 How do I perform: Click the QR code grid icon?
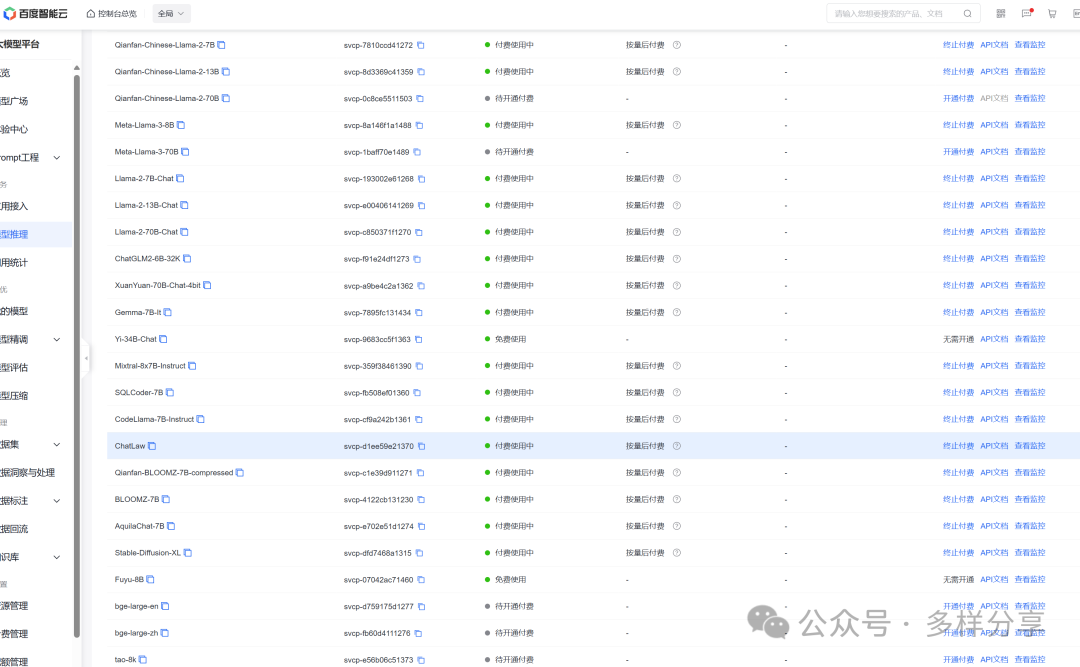tap(1001, 14)
